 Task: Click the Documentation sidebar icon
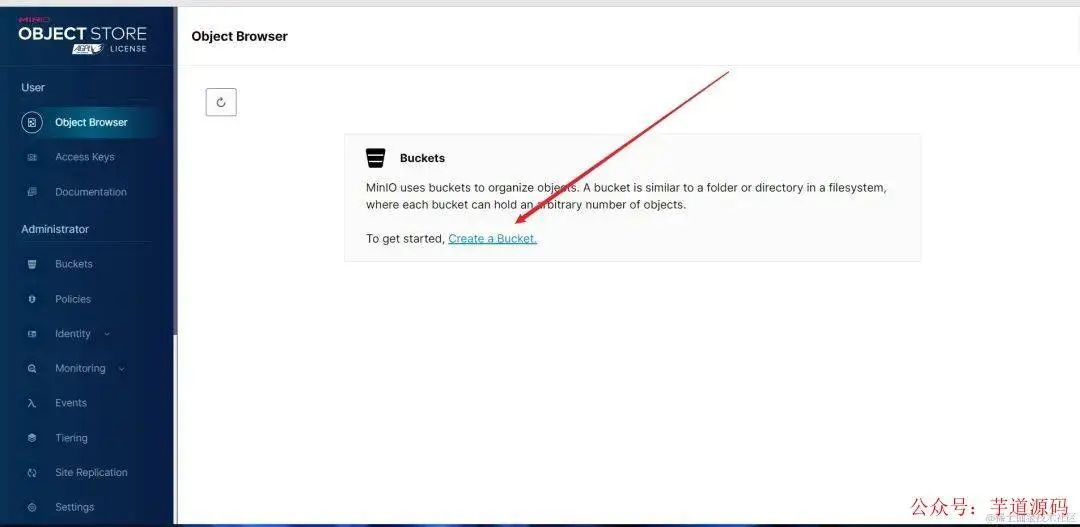pos(32,192)
